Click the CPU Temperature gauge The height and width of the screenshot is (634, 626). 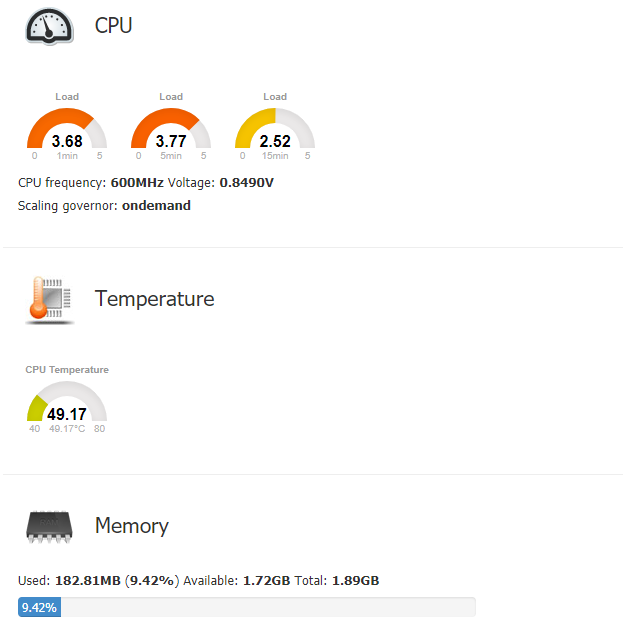(x=67, y=400)
